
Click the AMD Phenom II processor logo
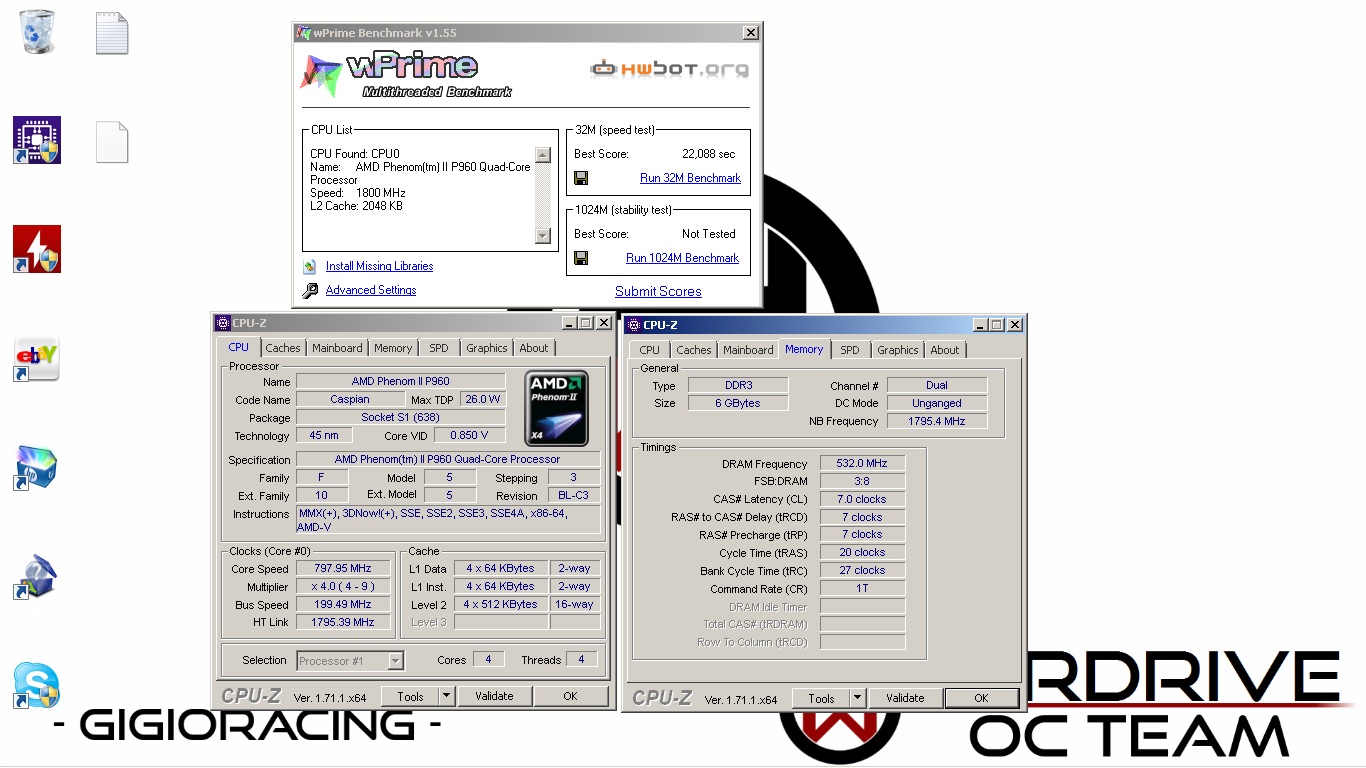point(557,408)
